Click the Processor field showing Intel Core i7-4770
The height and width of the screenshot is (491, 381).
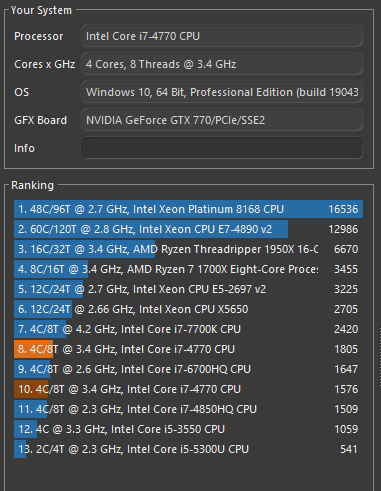(222, 36)
